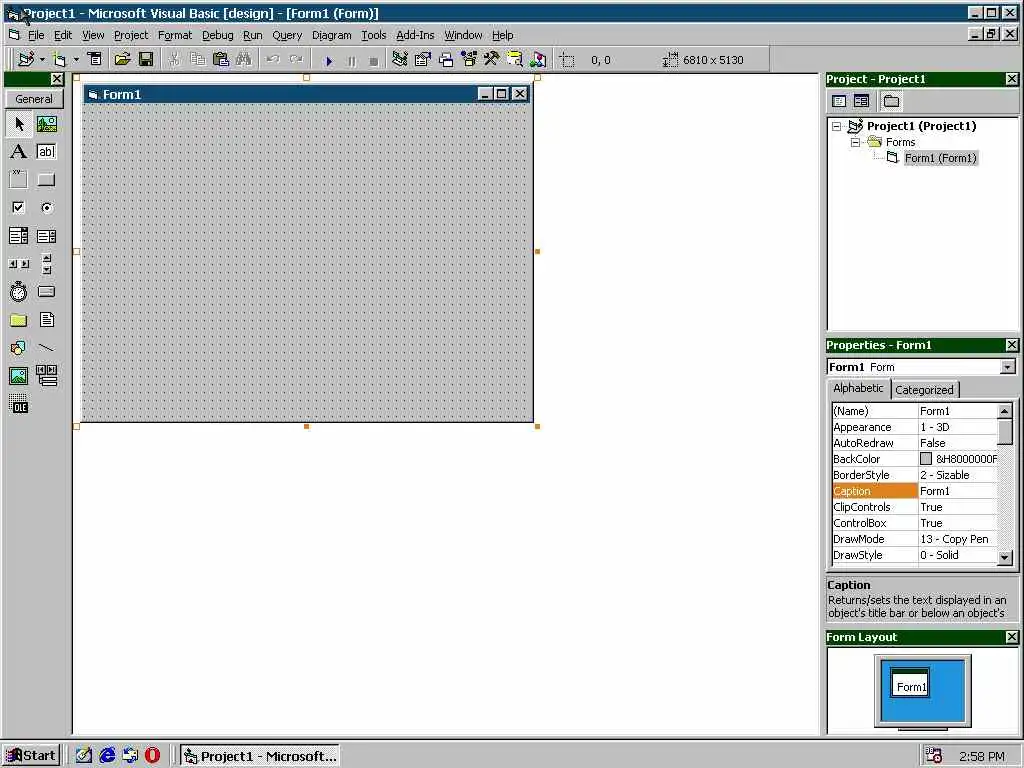Select the Line control tool
The height and width of the screenshot is (768, 1024).
pyautogui.click(x=46, y=347)
